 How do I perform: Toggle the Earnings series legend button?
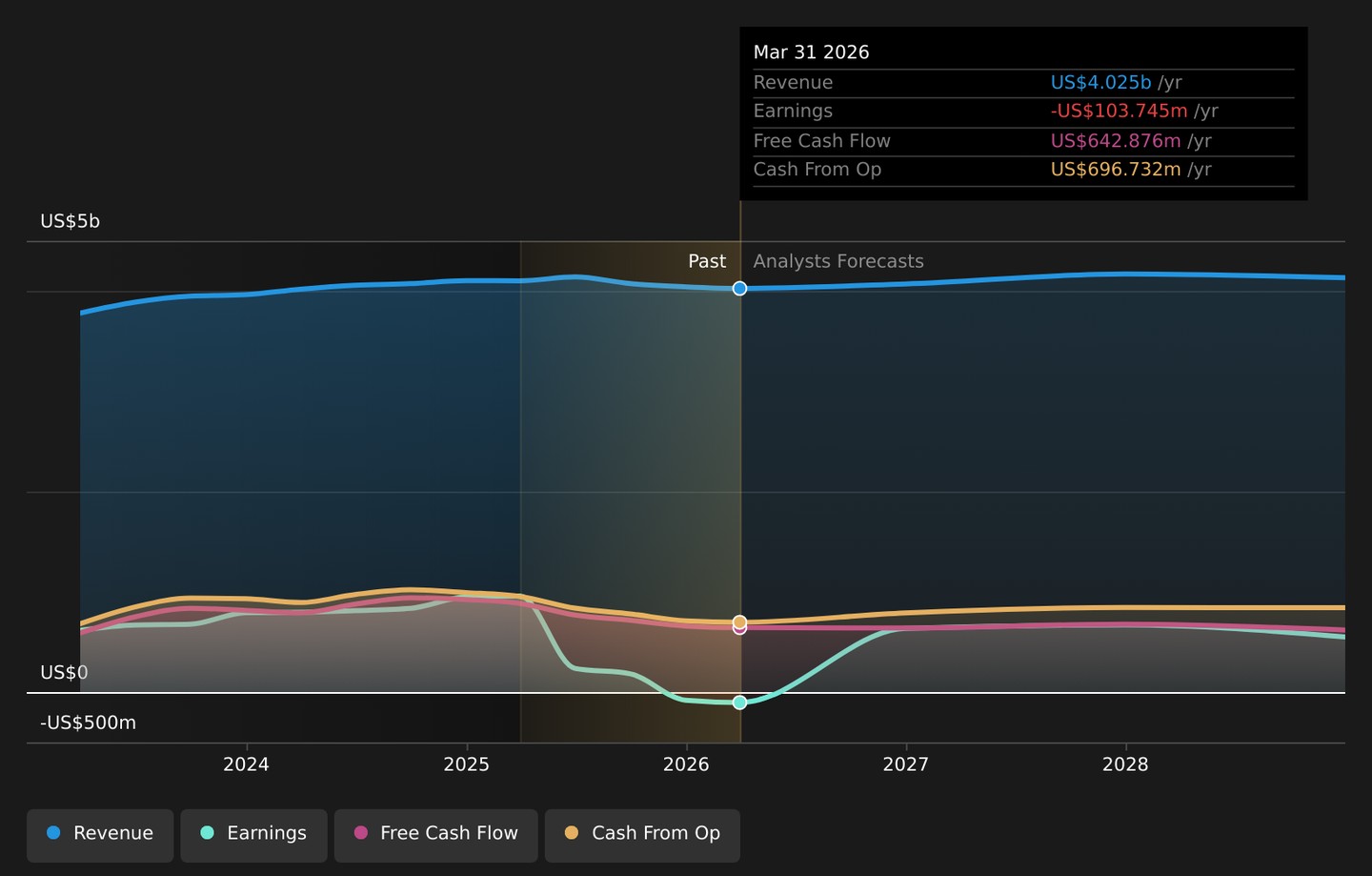[253, 835]
